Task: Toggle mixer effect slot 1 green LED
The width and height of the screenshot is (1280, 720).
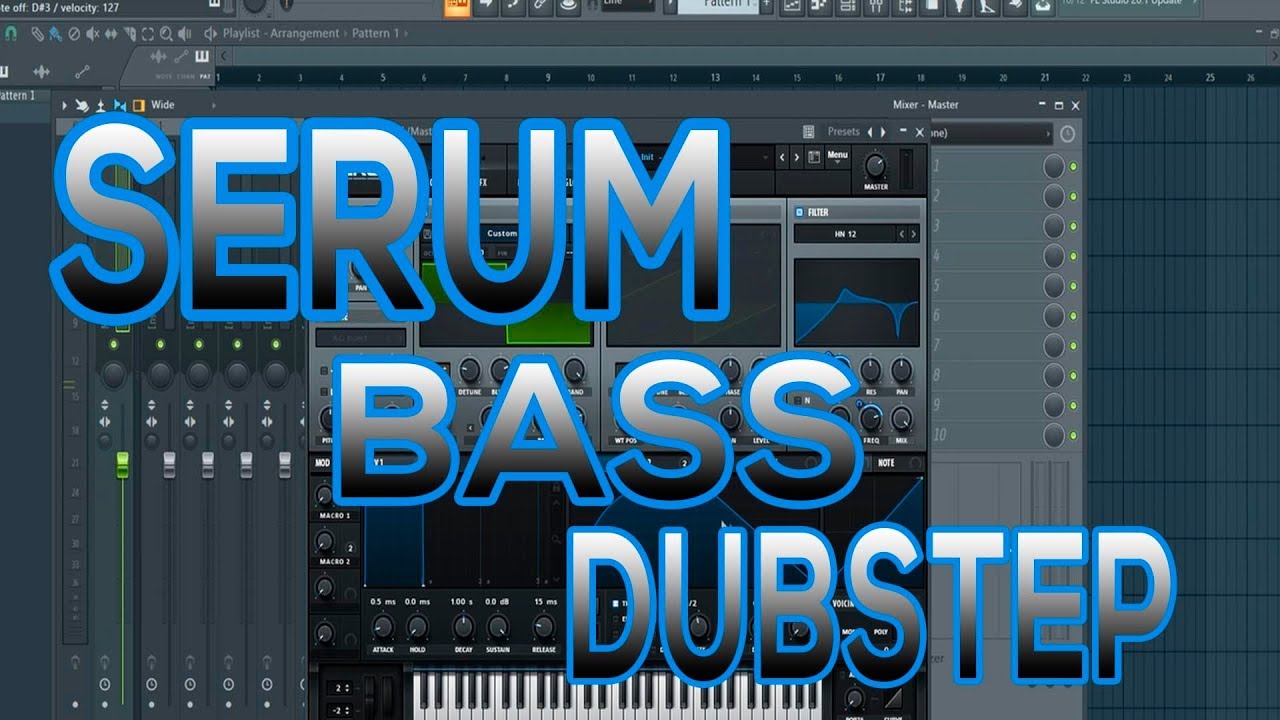Action: click(x=1073, y=166)
